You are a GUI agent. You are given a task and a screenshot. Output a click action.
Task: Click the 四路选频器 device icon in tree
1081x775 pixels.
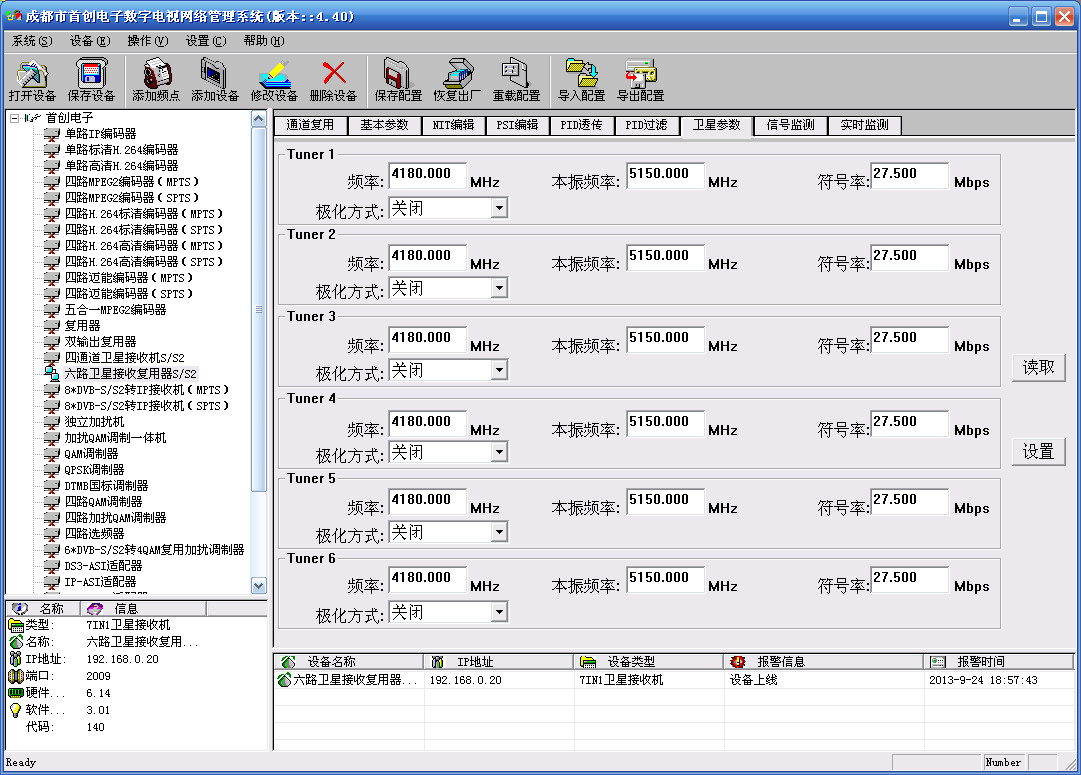tap(52, 534)
